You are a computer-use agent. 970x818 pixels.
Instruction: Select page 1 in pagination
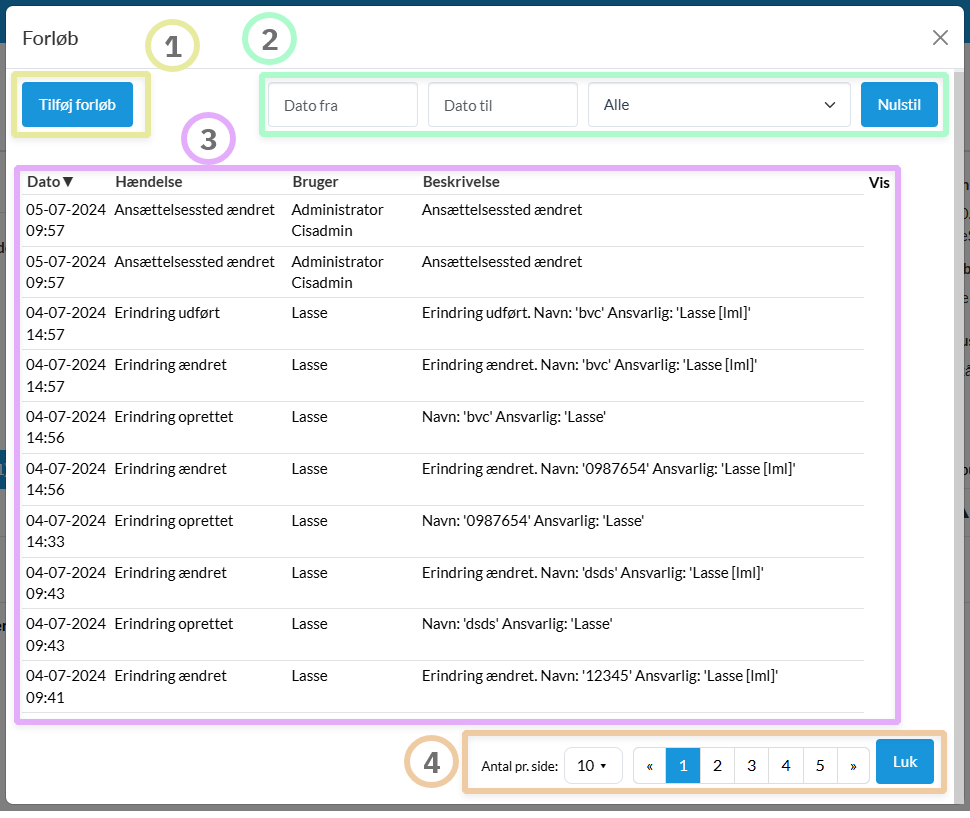pos(683,766)
